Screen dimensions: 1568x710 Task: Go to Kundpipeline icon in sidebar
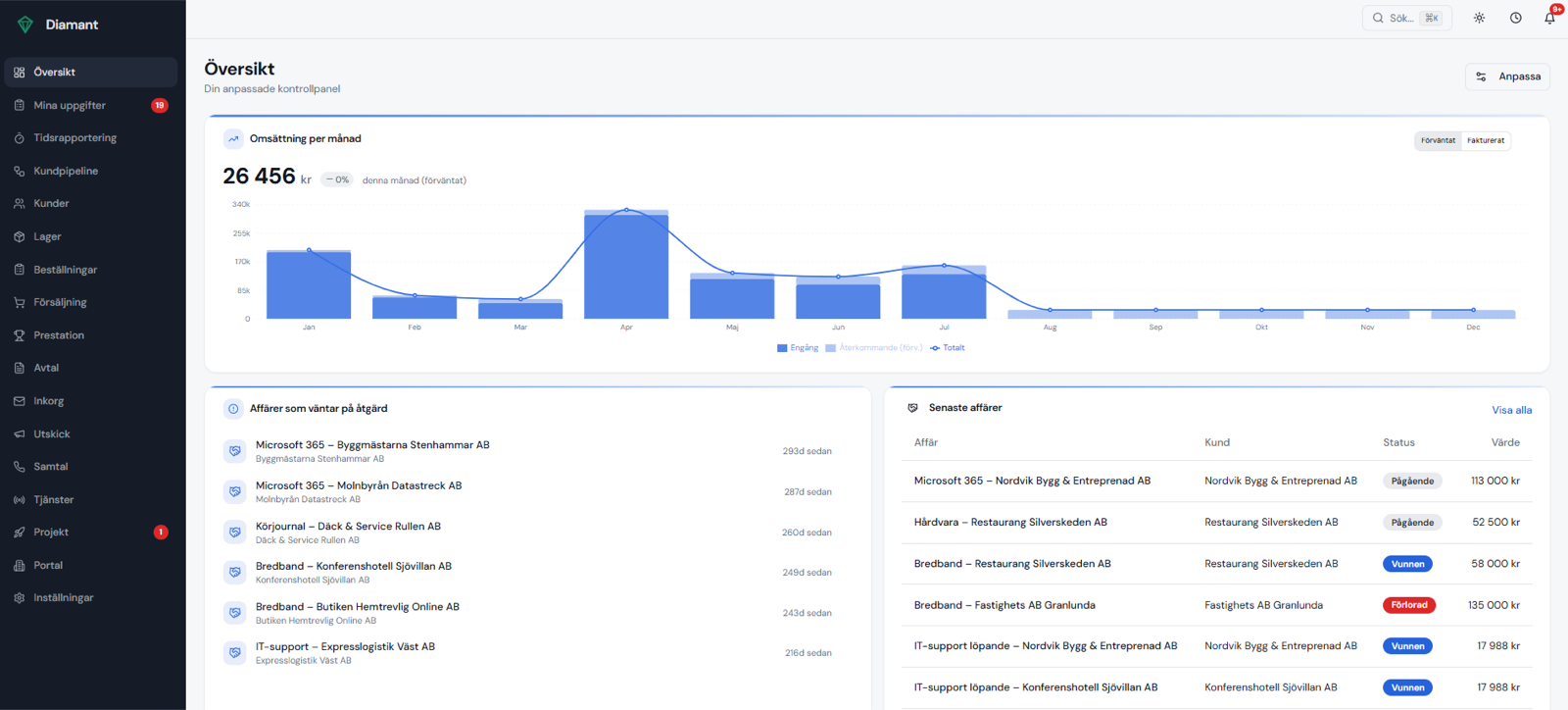click(19, 171)
